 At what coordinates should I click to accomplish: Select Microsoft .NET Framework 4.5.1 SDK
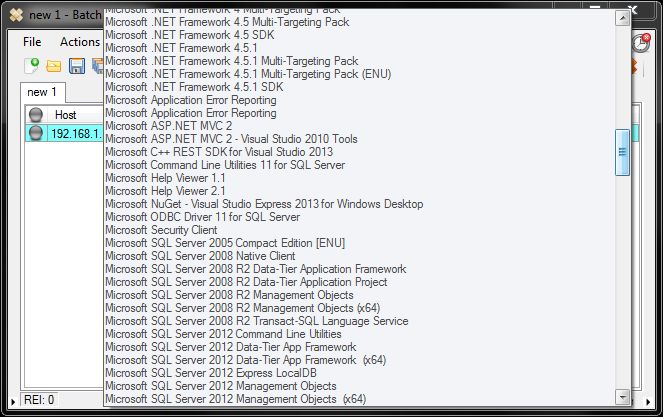tap(195, 87)
